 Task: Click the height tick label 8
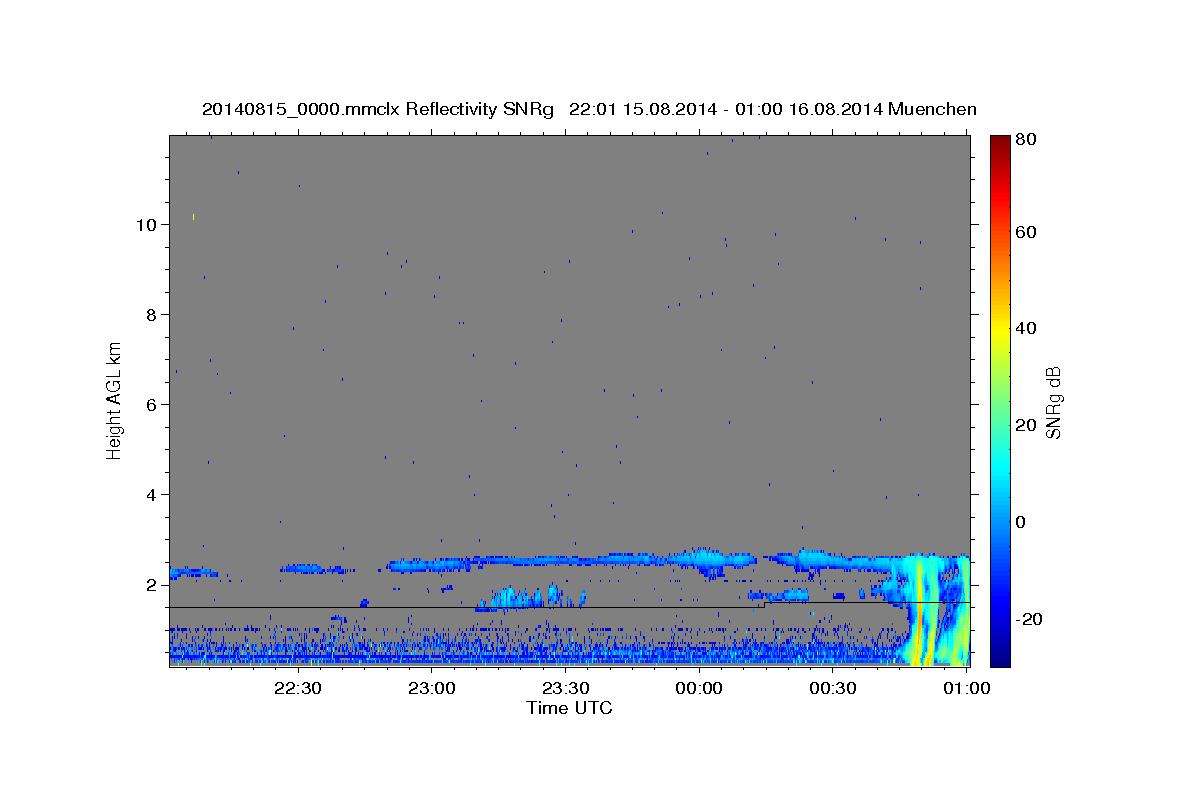[153, 315]
